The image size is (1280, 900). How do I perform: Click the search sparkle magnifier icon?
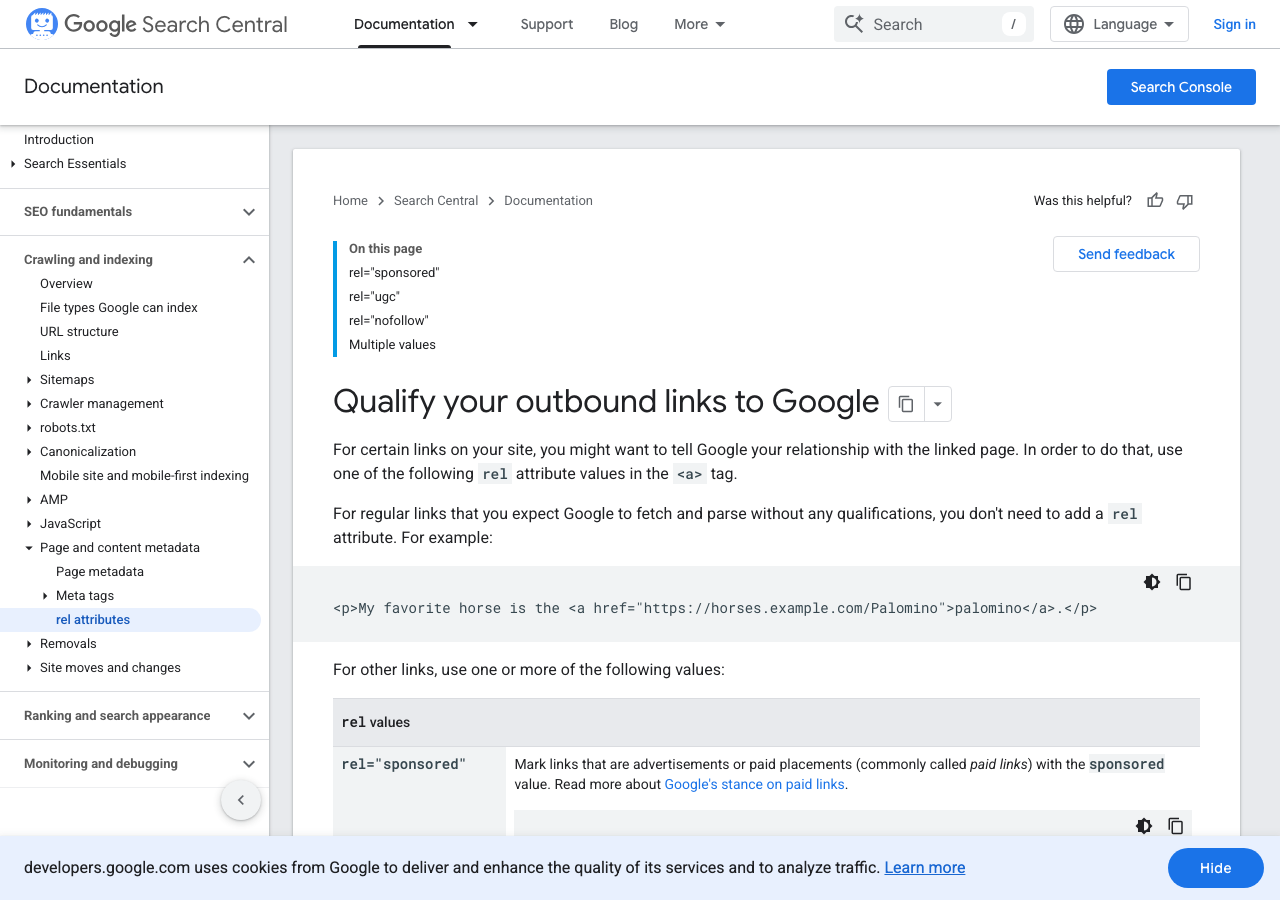pos(853,24)
